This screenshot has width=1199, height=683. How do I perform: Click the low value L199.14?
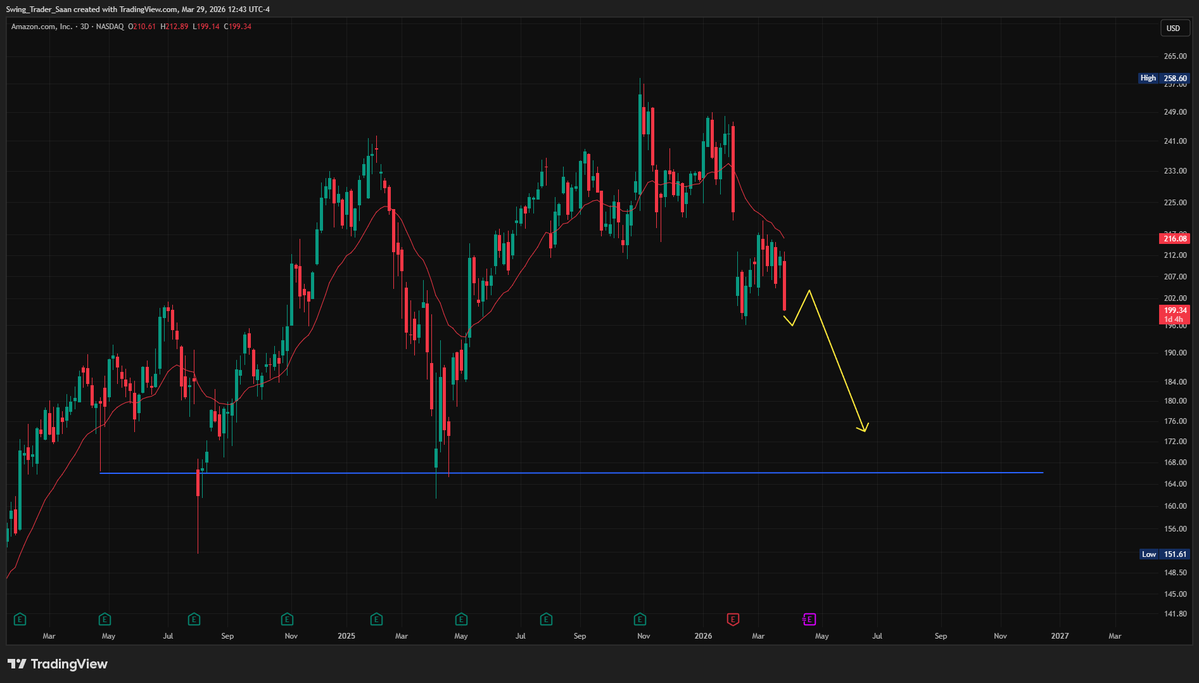pos(206,27)
